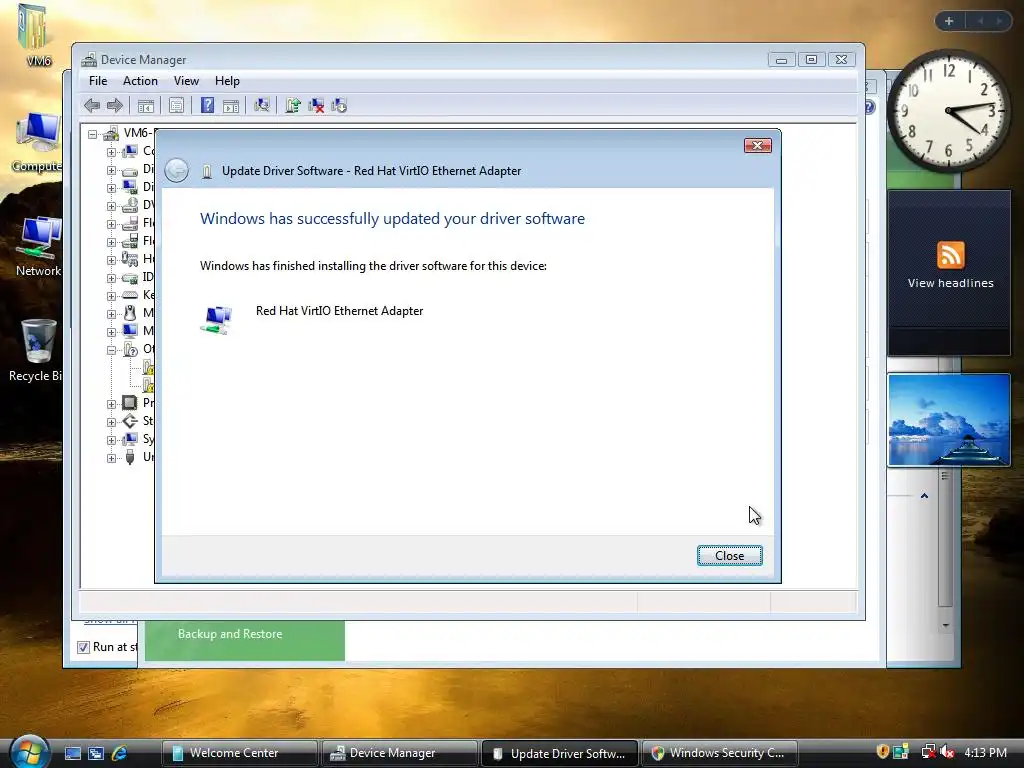Click the muted volume tray icon
This screenshot has height=768, width=1024.
pos(946,752)
